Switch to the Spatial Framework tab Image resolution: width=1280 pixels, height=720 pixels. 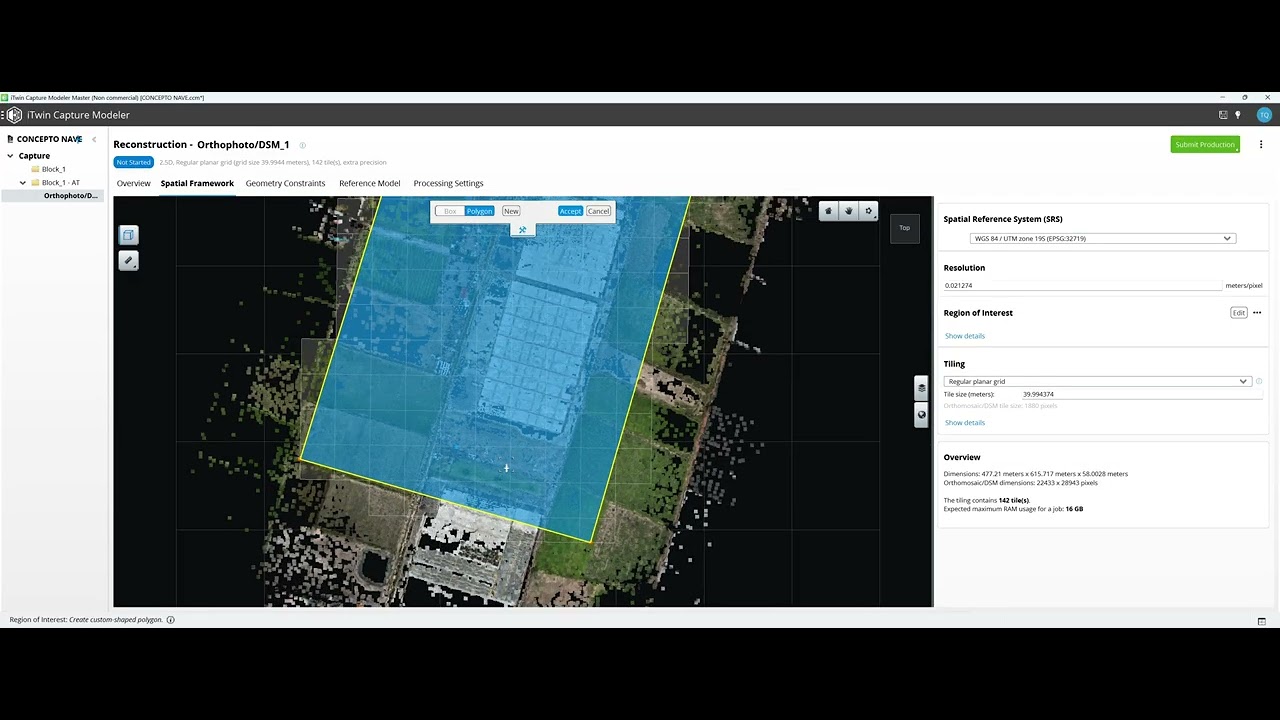point(197,183)
